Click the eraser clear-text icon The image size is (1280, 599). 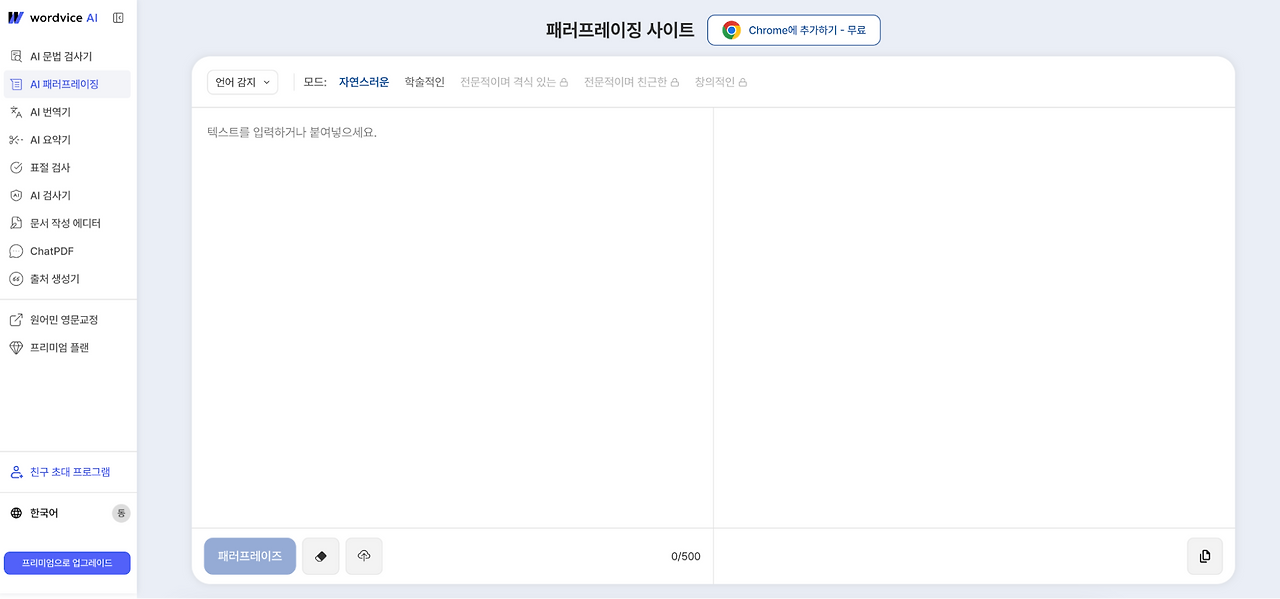point(321,556)
